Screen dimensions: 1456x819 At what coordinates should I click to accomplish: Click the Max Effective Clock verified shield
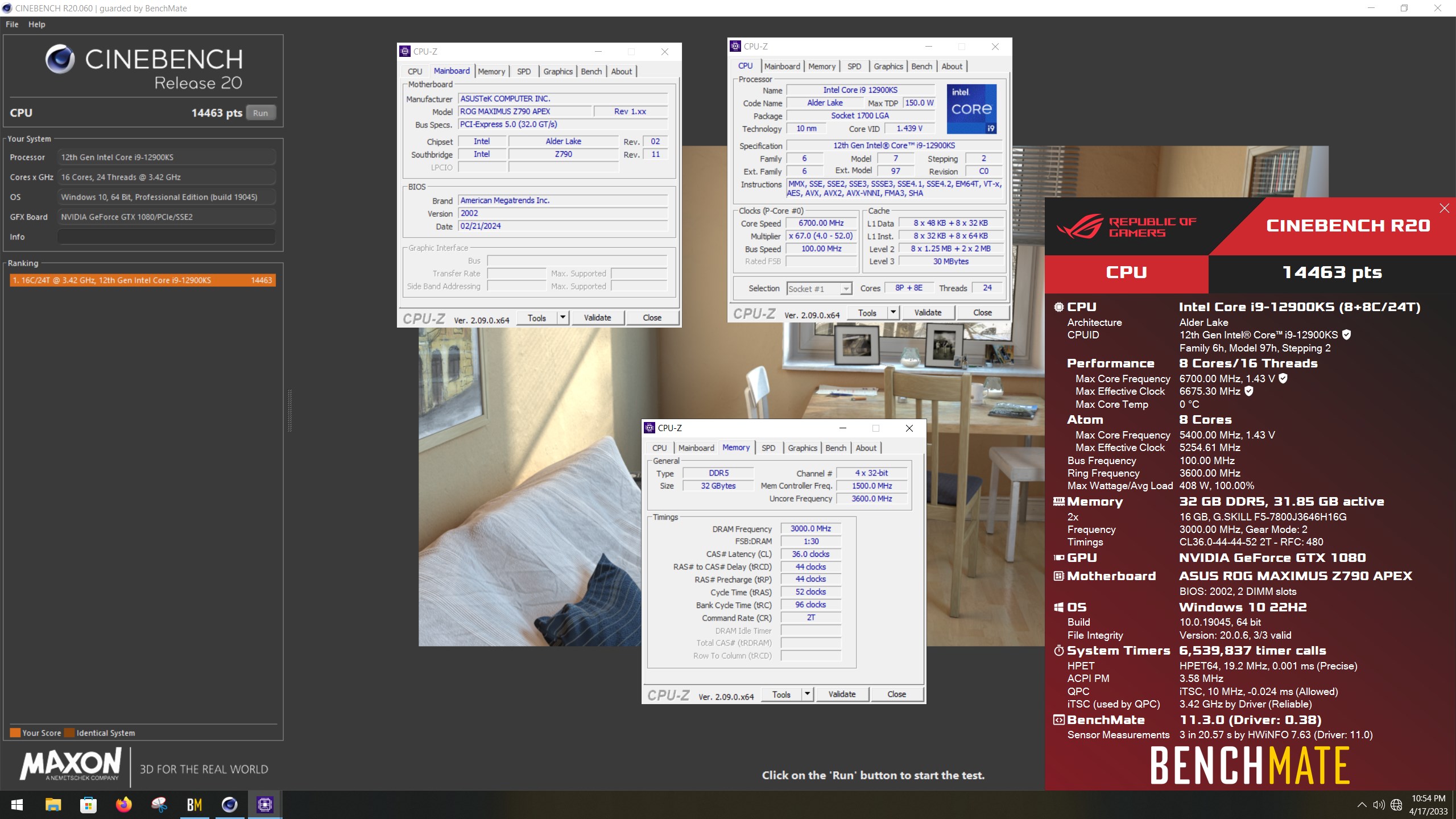click(1249, 391)
